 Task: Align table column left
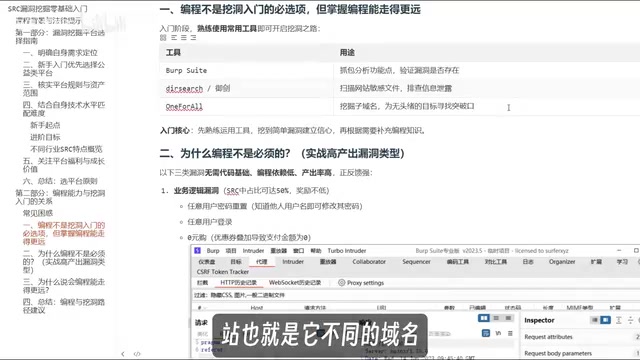(174, 38)
